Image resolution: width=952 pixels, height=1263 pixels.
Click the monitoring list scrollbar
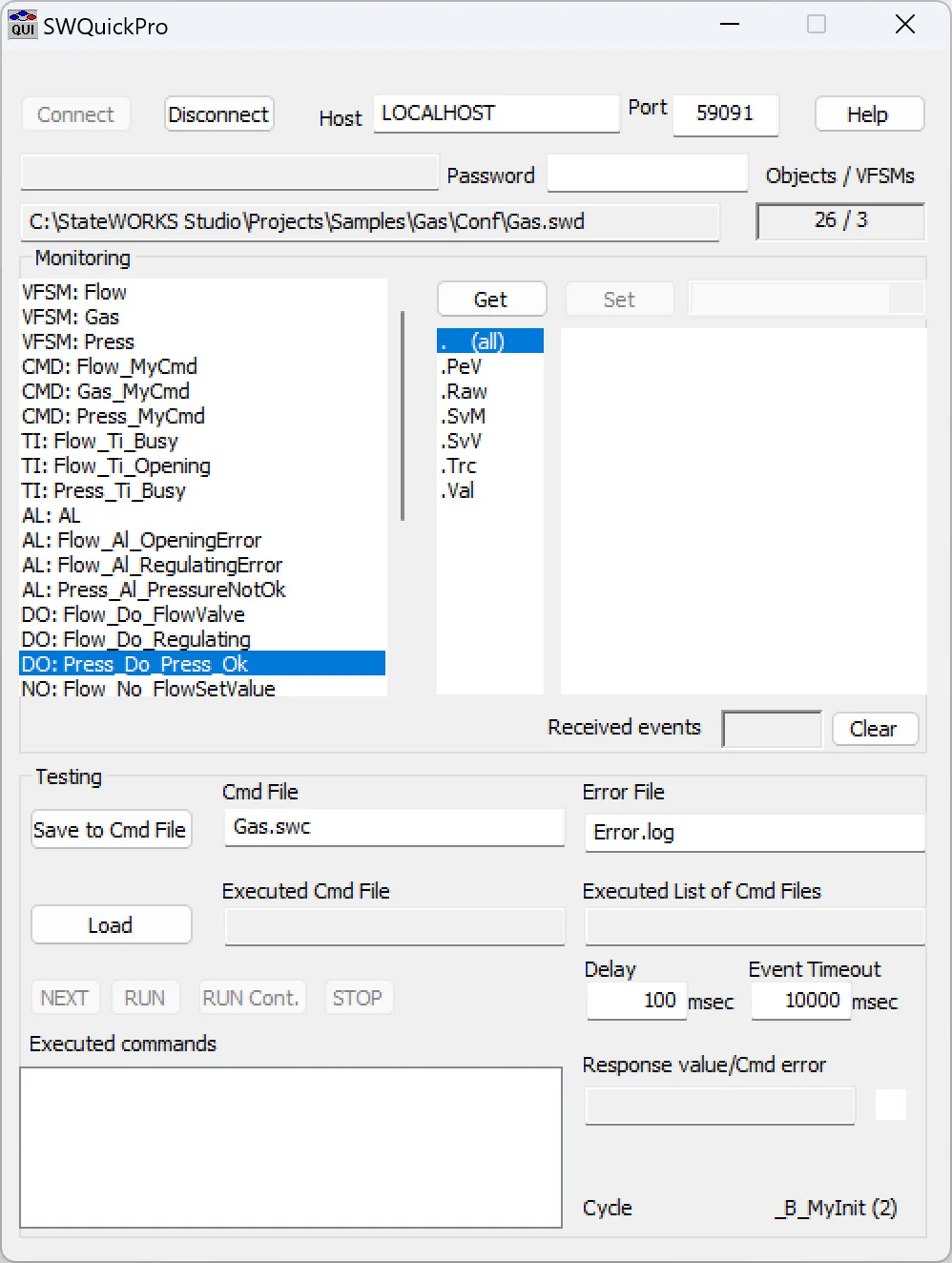[x=403, y=415]
